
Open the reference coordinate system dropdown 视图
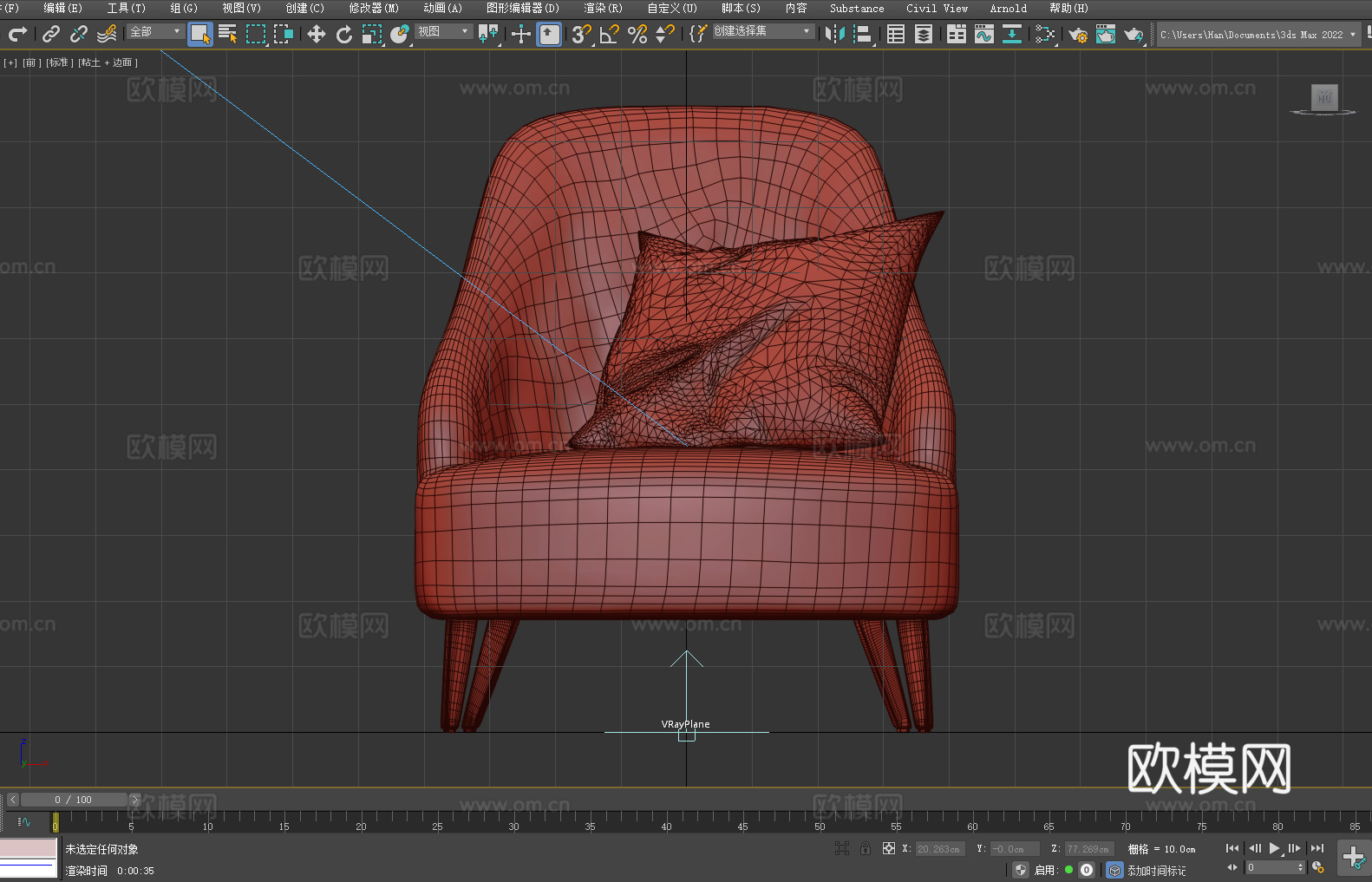pos(443,31)
